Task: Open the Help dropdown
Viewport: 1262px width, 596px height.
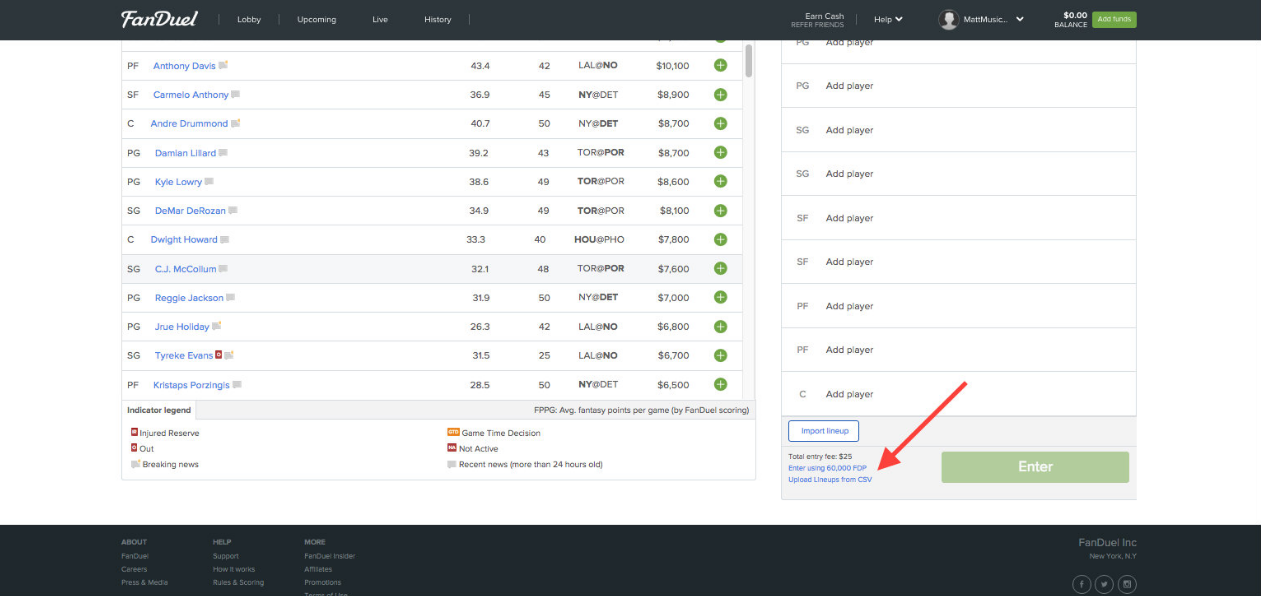Action: click(888, 18)
